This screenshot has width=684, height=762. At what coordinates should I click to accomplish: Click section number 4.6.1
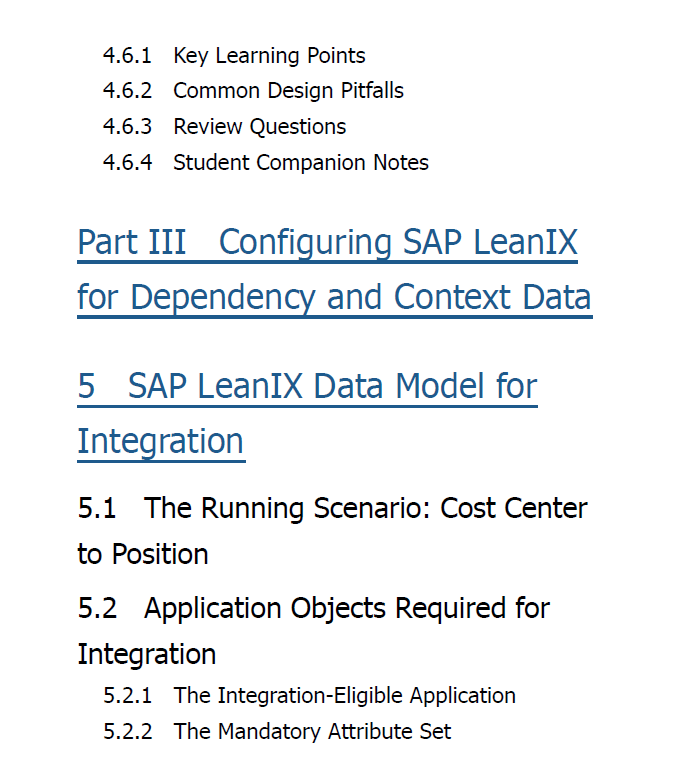[x=127, y=55]
